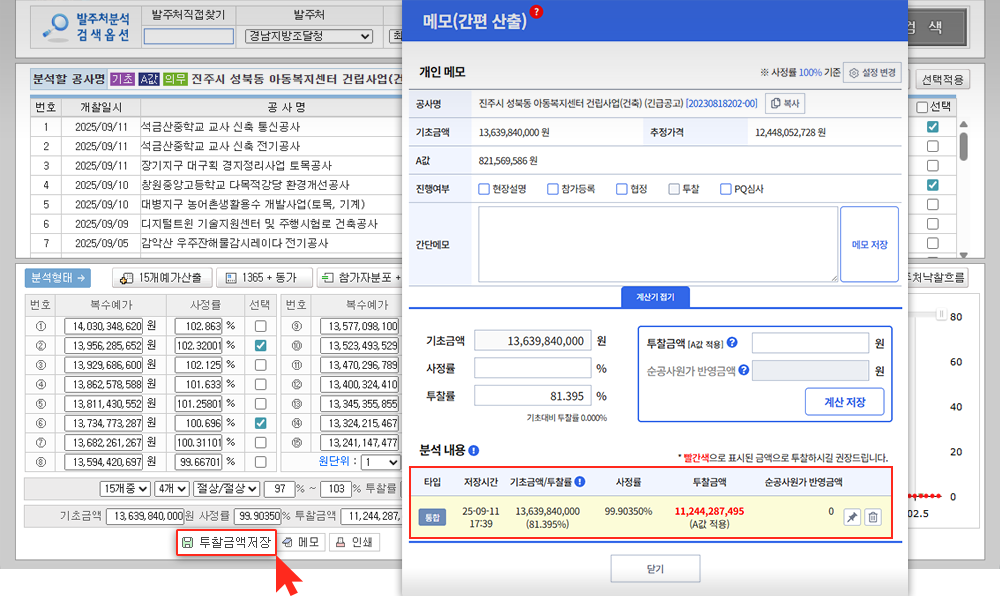Select row 디지털트윈 기술지원센터 및 주행시험로 건축공사
The image size is (1000, 596).
pos(260,224)
